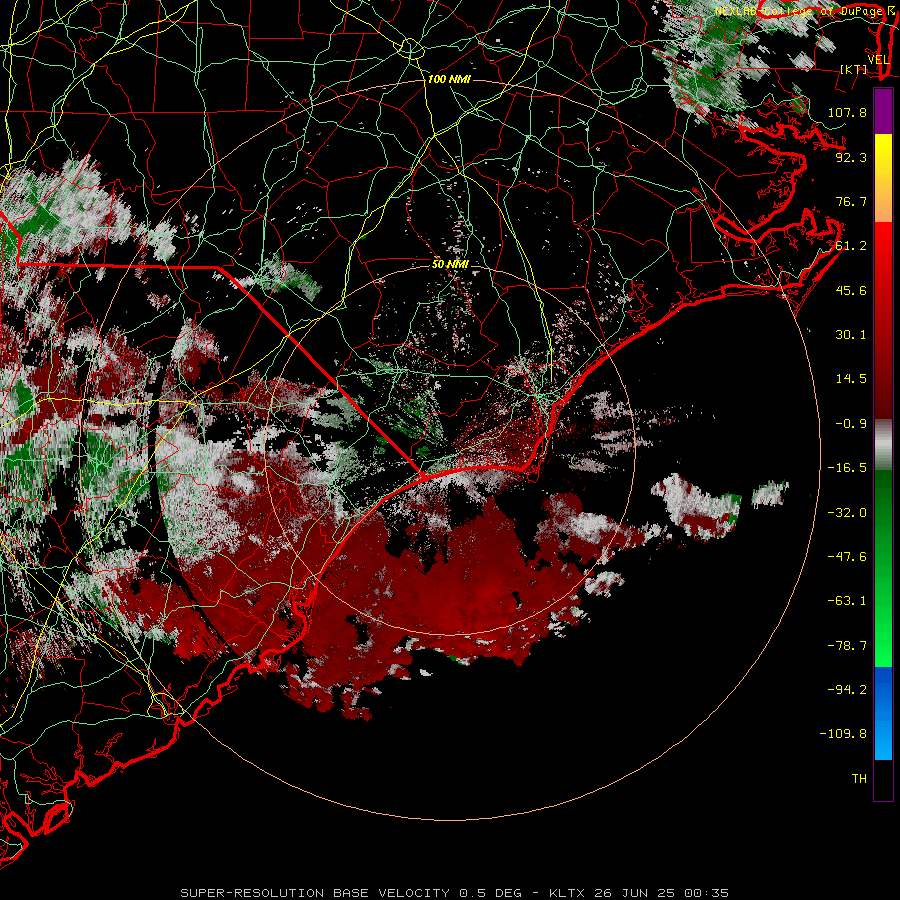This screenshot has height=900, width=900.
Task: Select the -78.7 legend value
Action: 847,646
